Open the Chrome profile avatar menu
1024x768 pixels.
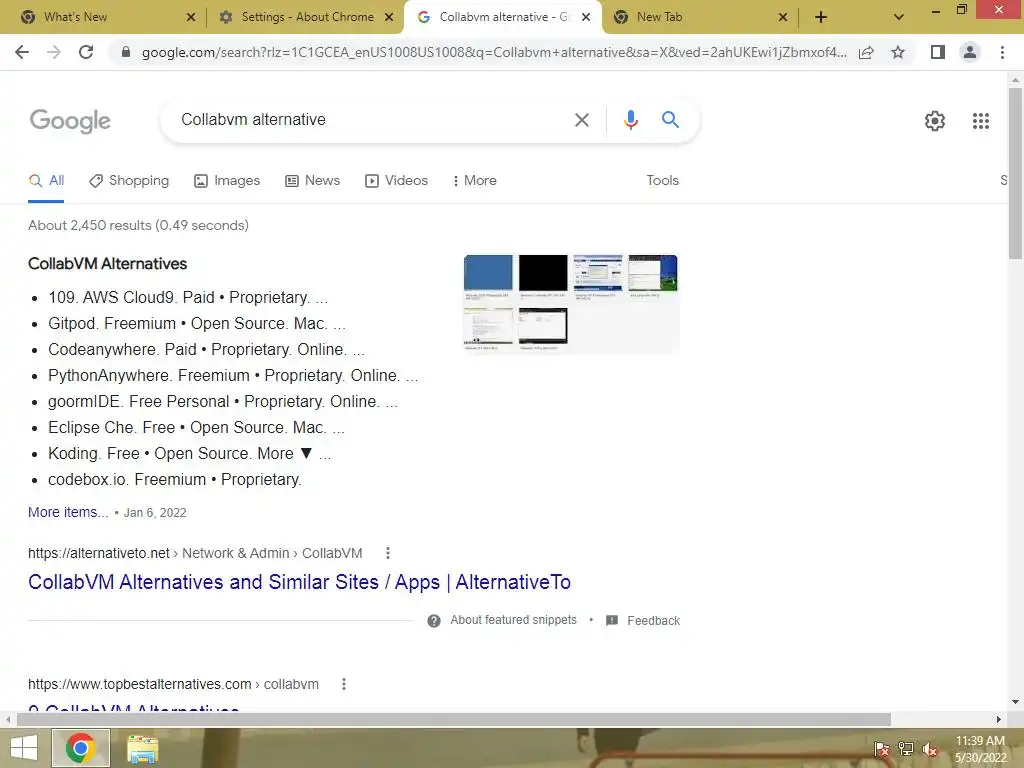pyautogui.click(x=970, y=52)
